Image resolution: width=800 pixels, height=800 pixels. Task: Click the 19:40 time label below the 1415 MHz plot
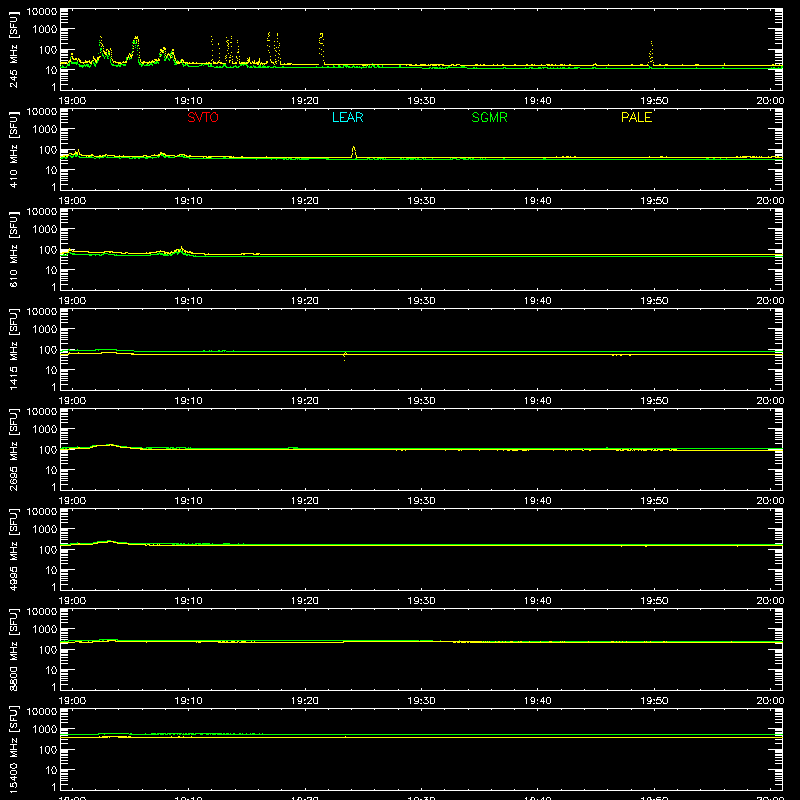(x=537, y=401)
